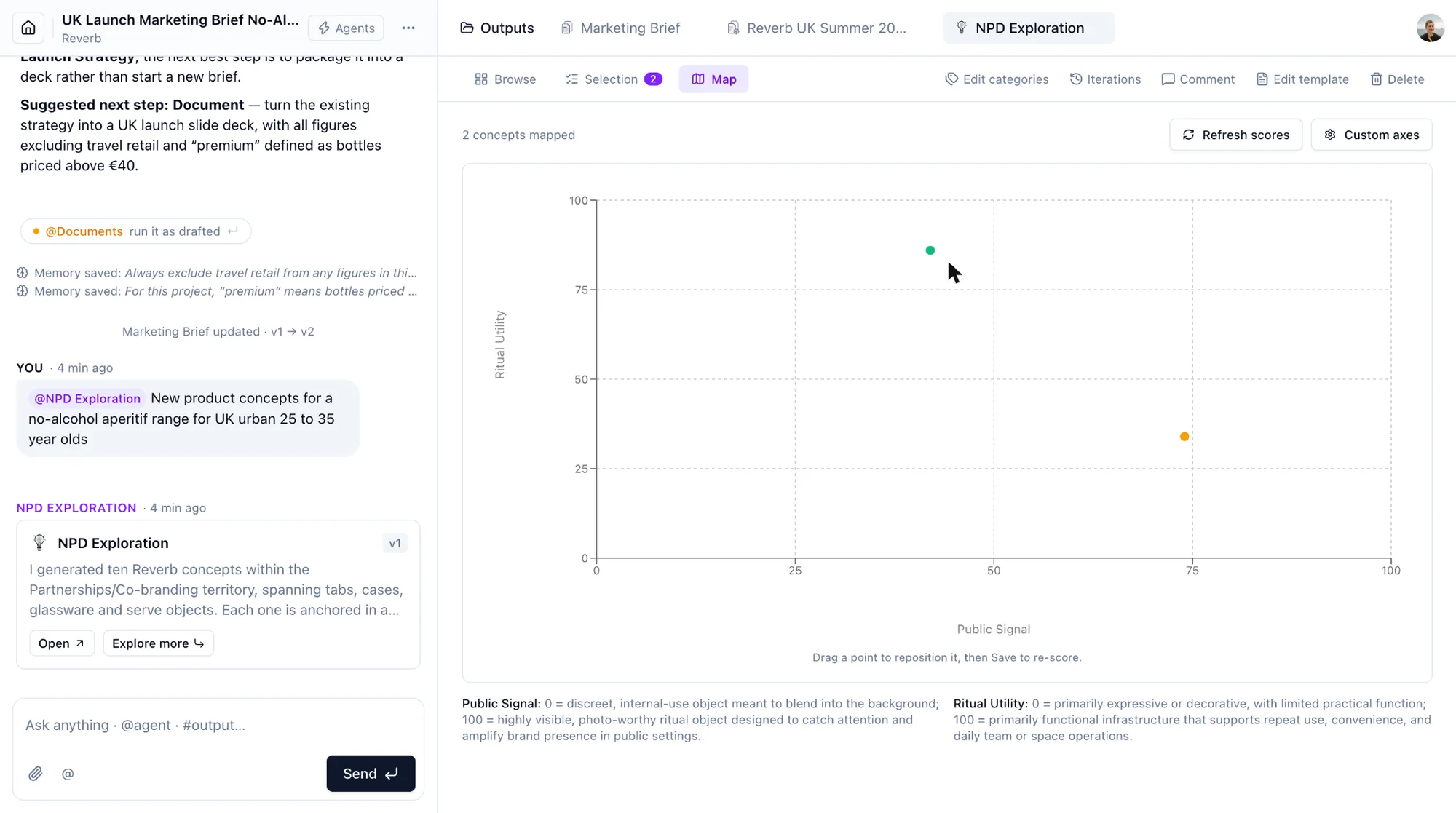
Task: Open the three-dot more options menu
Action: [x=408, y=28]
